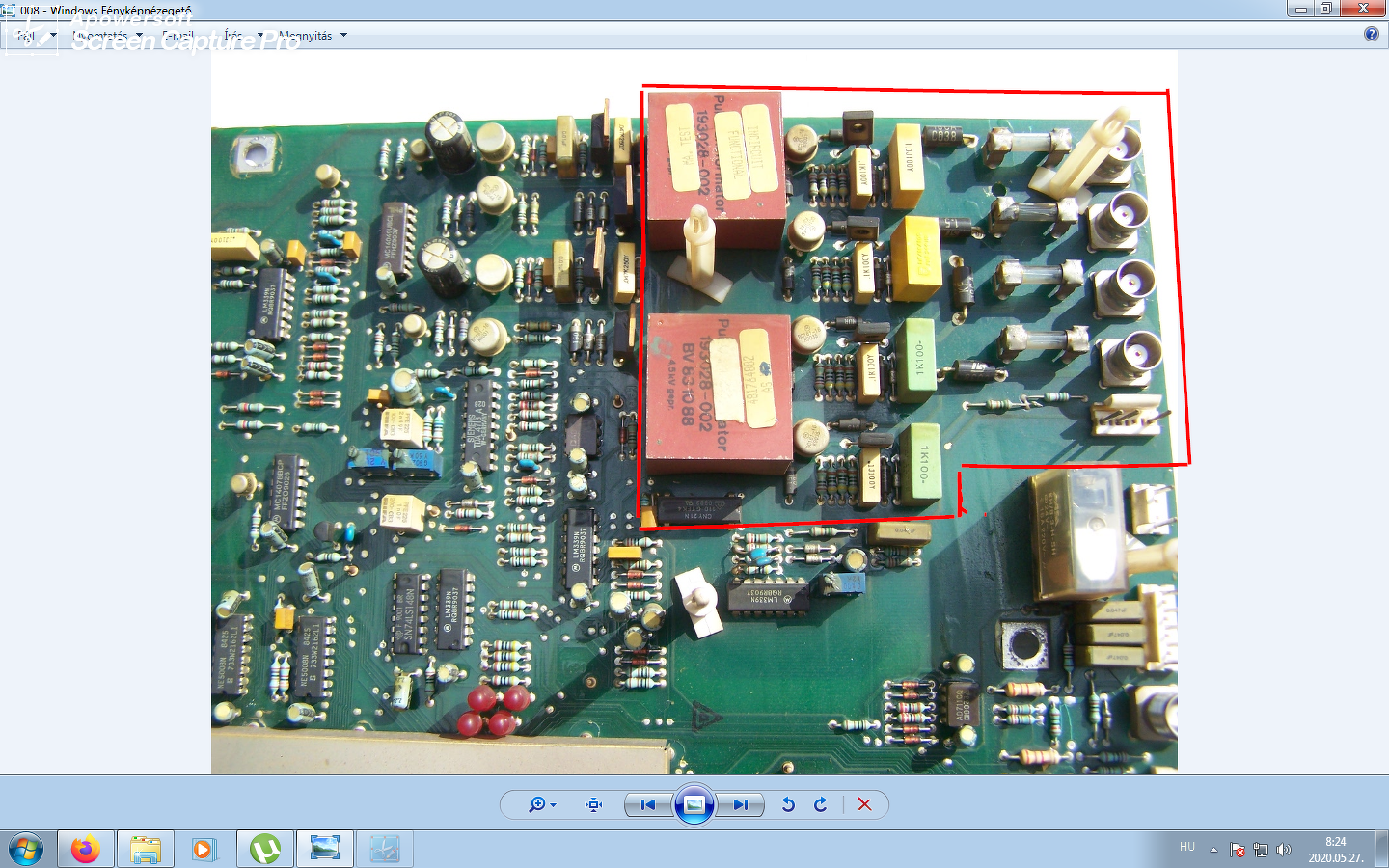Click the volume speaker tray icon
1389x868 pixels.
pyautogui.click(x=1283, y=850)
